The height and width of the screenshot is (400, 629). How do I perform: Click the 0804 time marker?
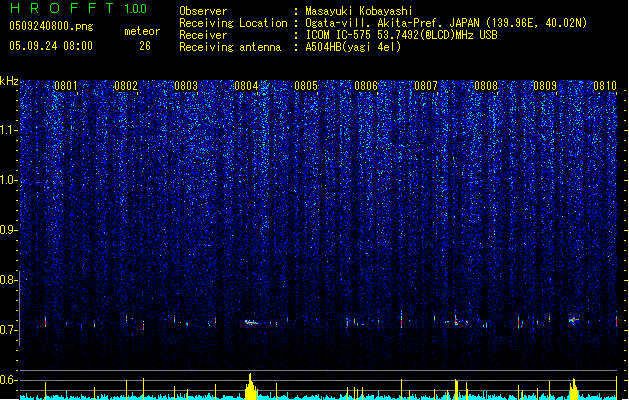point(246,86)
